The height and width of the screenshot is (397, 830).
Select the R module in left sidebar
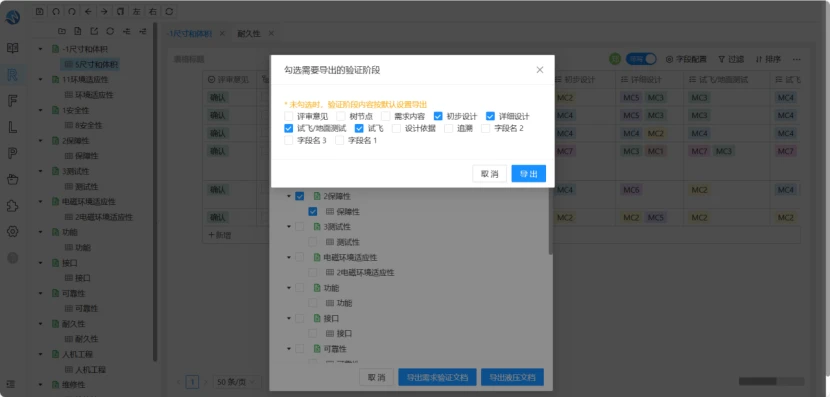tap(13, 75)
